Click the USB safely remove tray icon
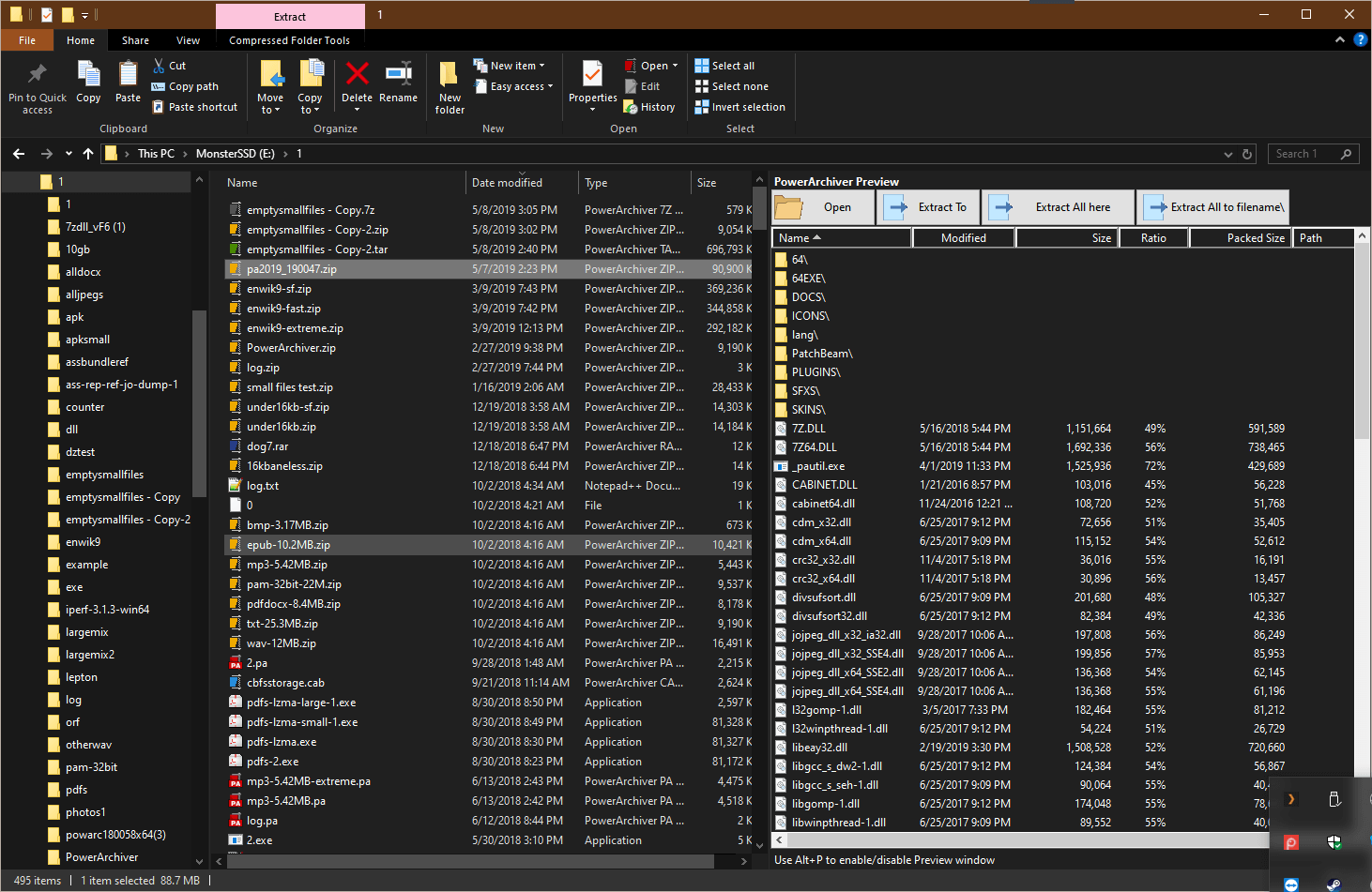The image size is (1372, 892). pos(1334,799)
